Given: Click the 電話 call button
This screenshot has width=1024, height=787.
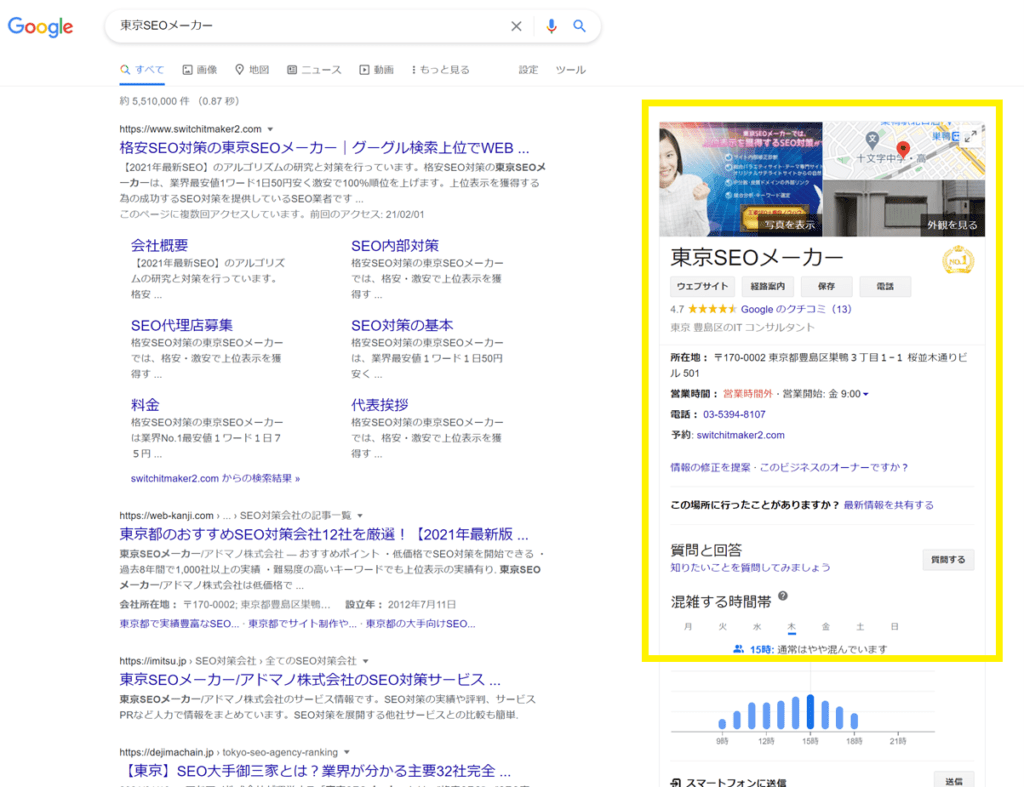Looking at the screenshot, I should coord(885,286).
